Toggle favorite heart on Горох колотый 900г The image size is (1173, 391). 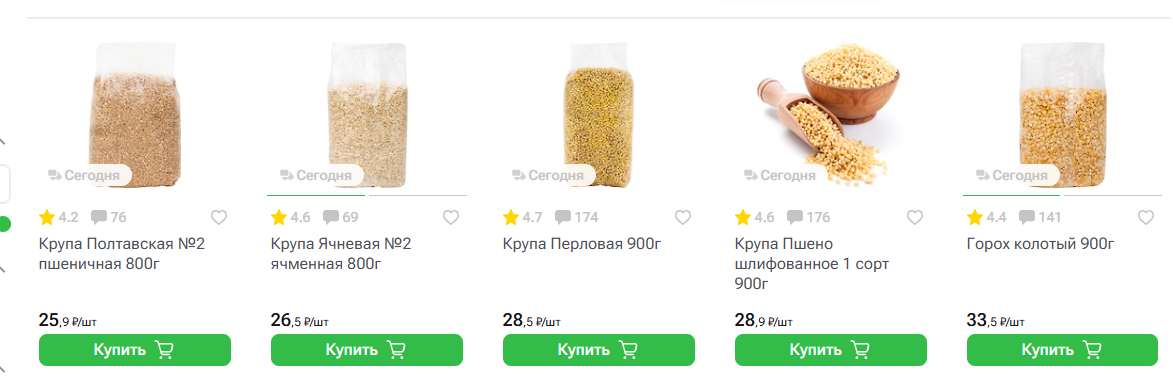1146,218
